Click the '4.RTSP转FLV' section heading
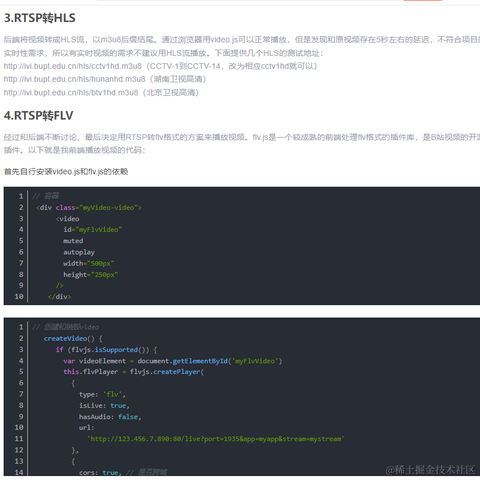This screenshot has height=480, width=480. click(38, 116)
